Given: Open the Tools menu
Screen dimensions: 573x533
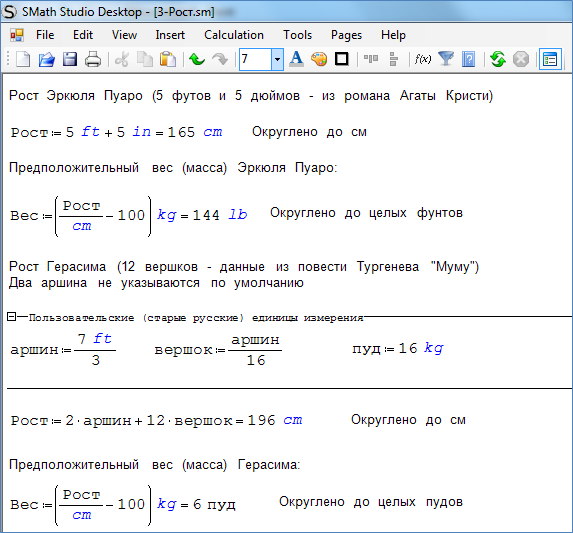Looking at the screenshot, I should 297,35.
